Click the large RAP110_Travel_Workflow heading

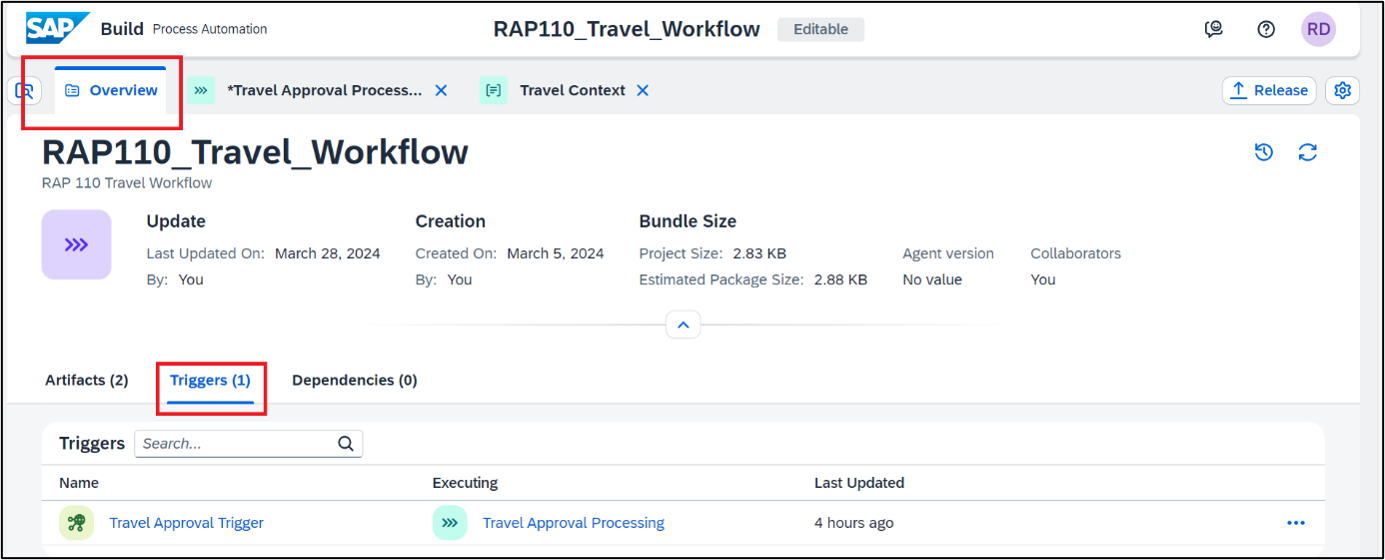coord(255,152)
